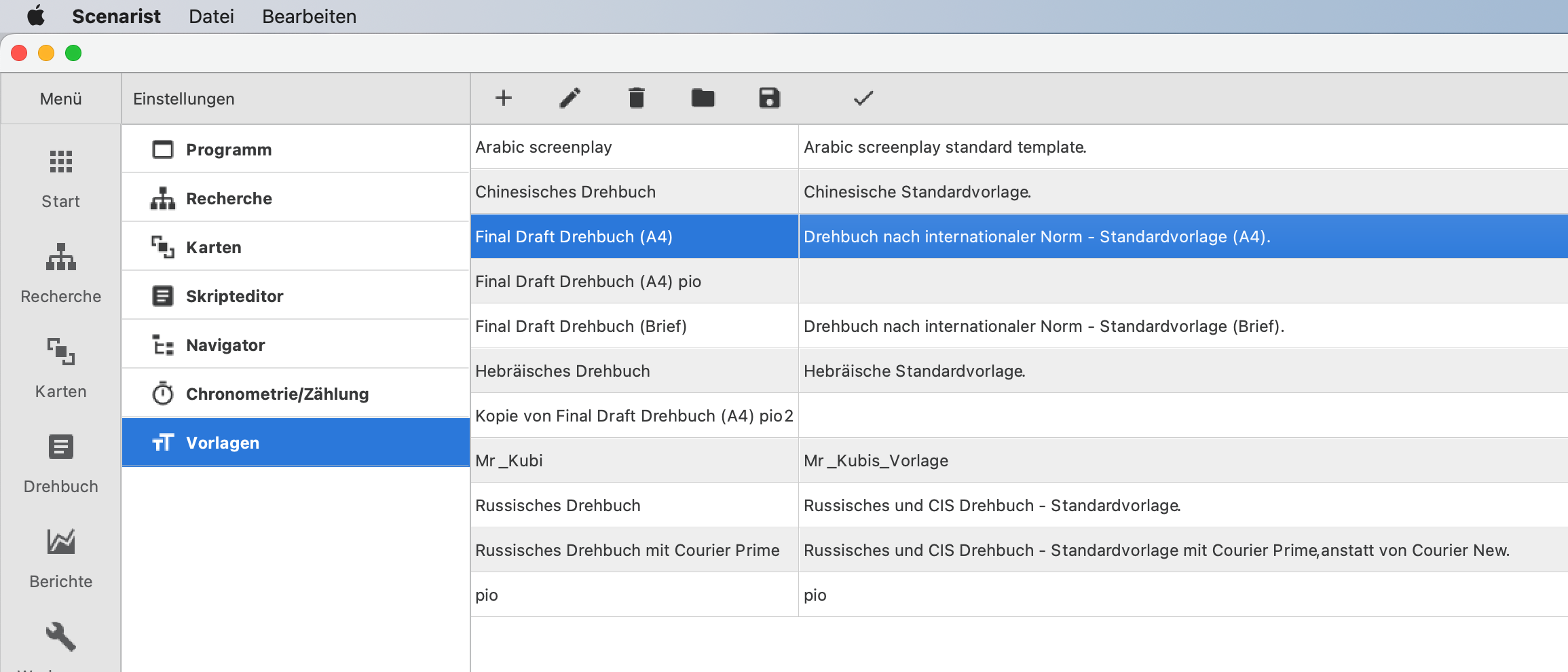Viewport: 1568px width, 672px height.
Task: Click 'Standardvorlage (Brief)' description cell
Action: point(1183,326)
